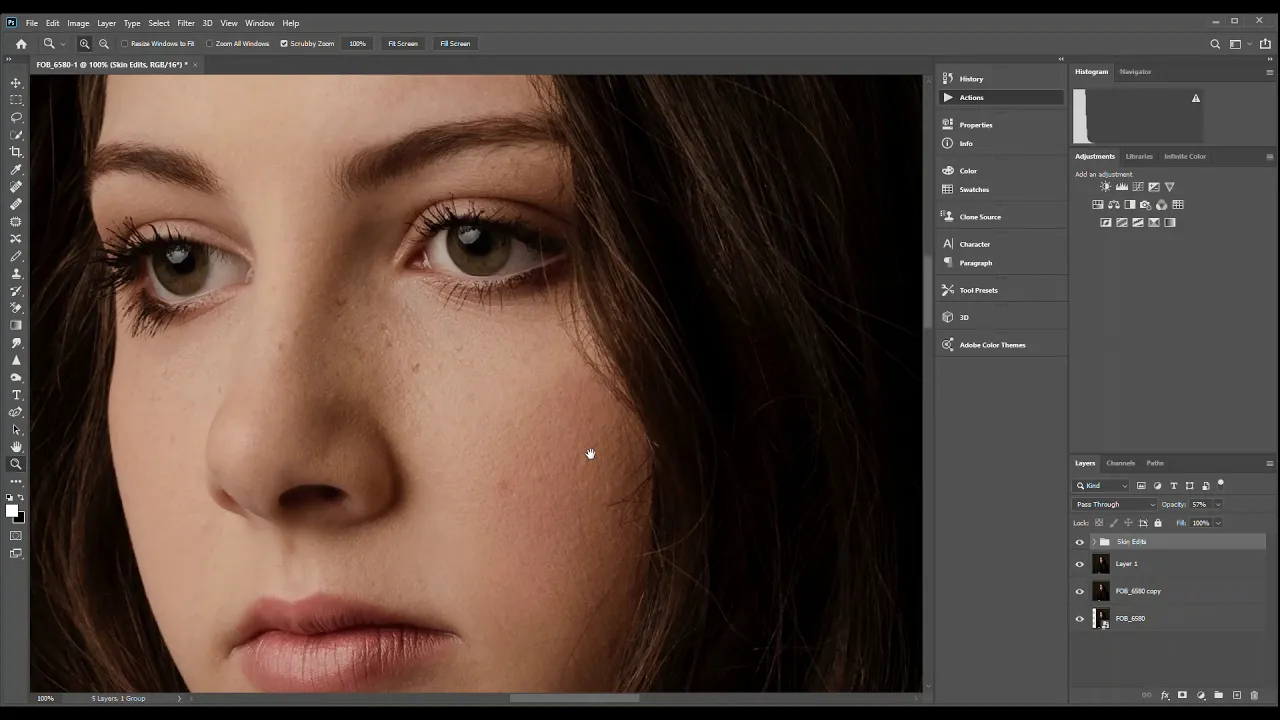Add a Curves adjustment
The height and width of the screenshot is (720, 1280).
click(x=1138, y=187)
